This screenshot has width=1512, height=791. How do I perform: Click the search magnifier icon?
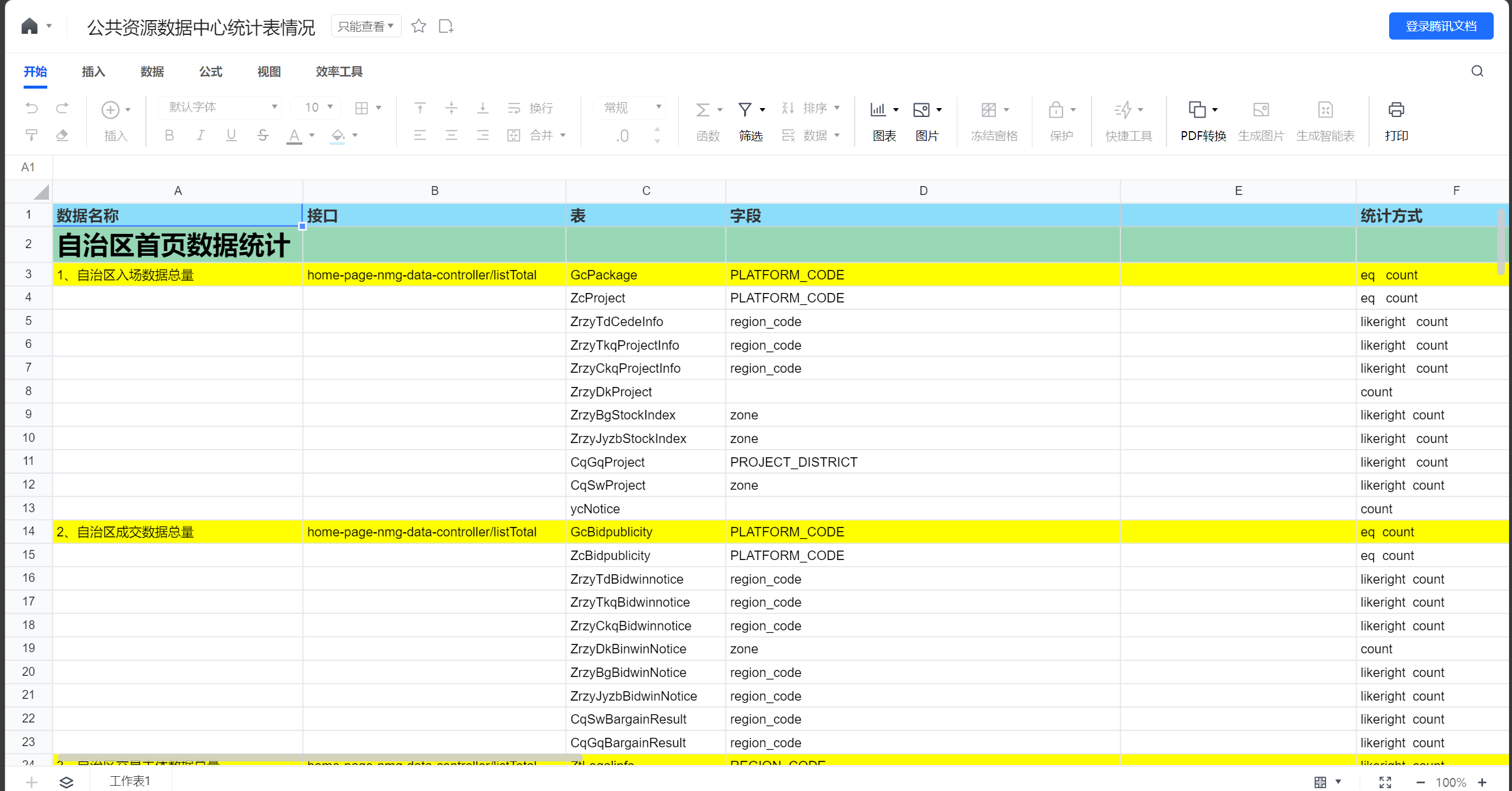pos(1477,71)
